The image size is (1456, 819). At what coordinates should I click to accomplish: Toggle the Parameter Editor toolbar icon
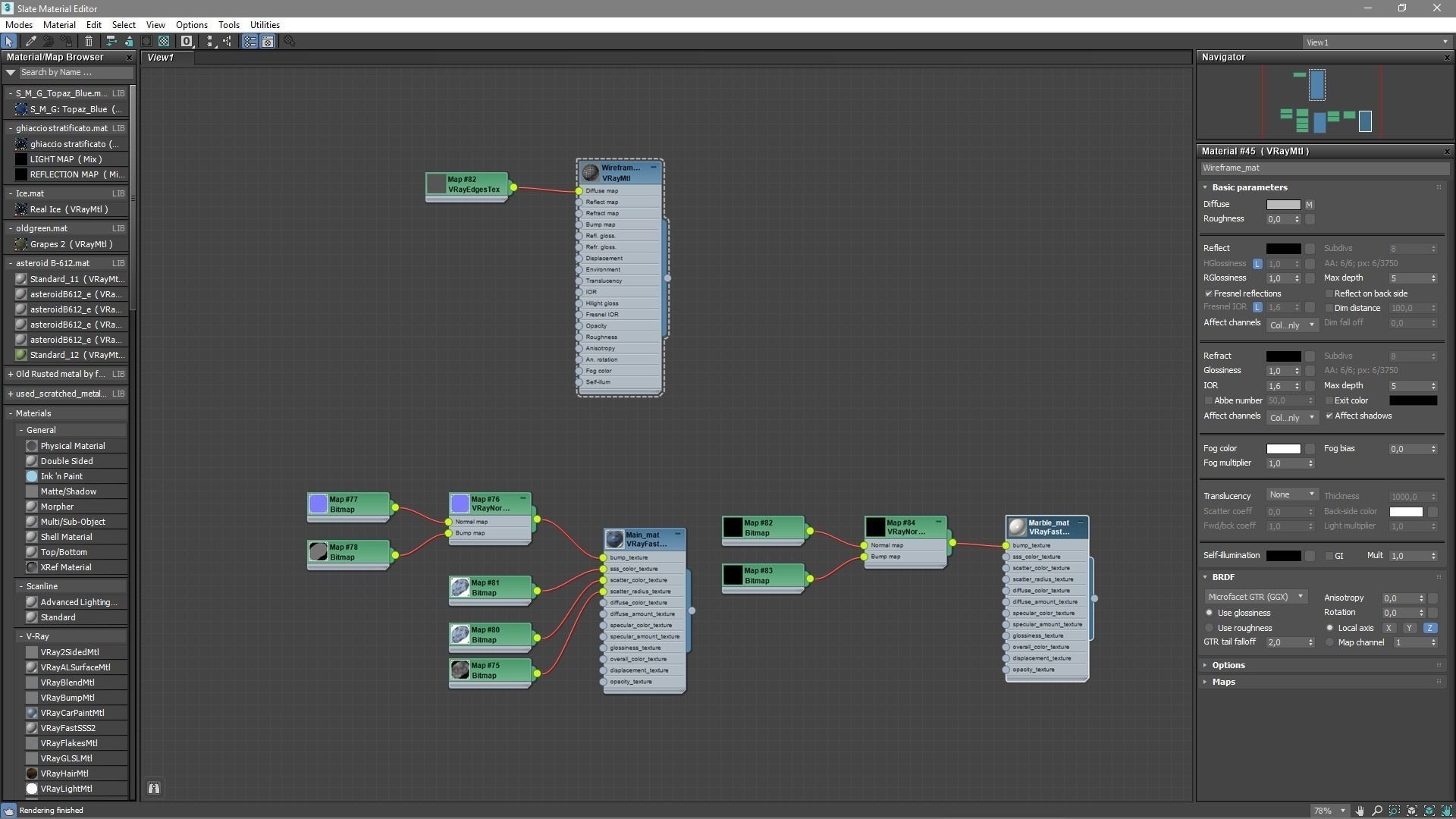(x=268, y=42)
